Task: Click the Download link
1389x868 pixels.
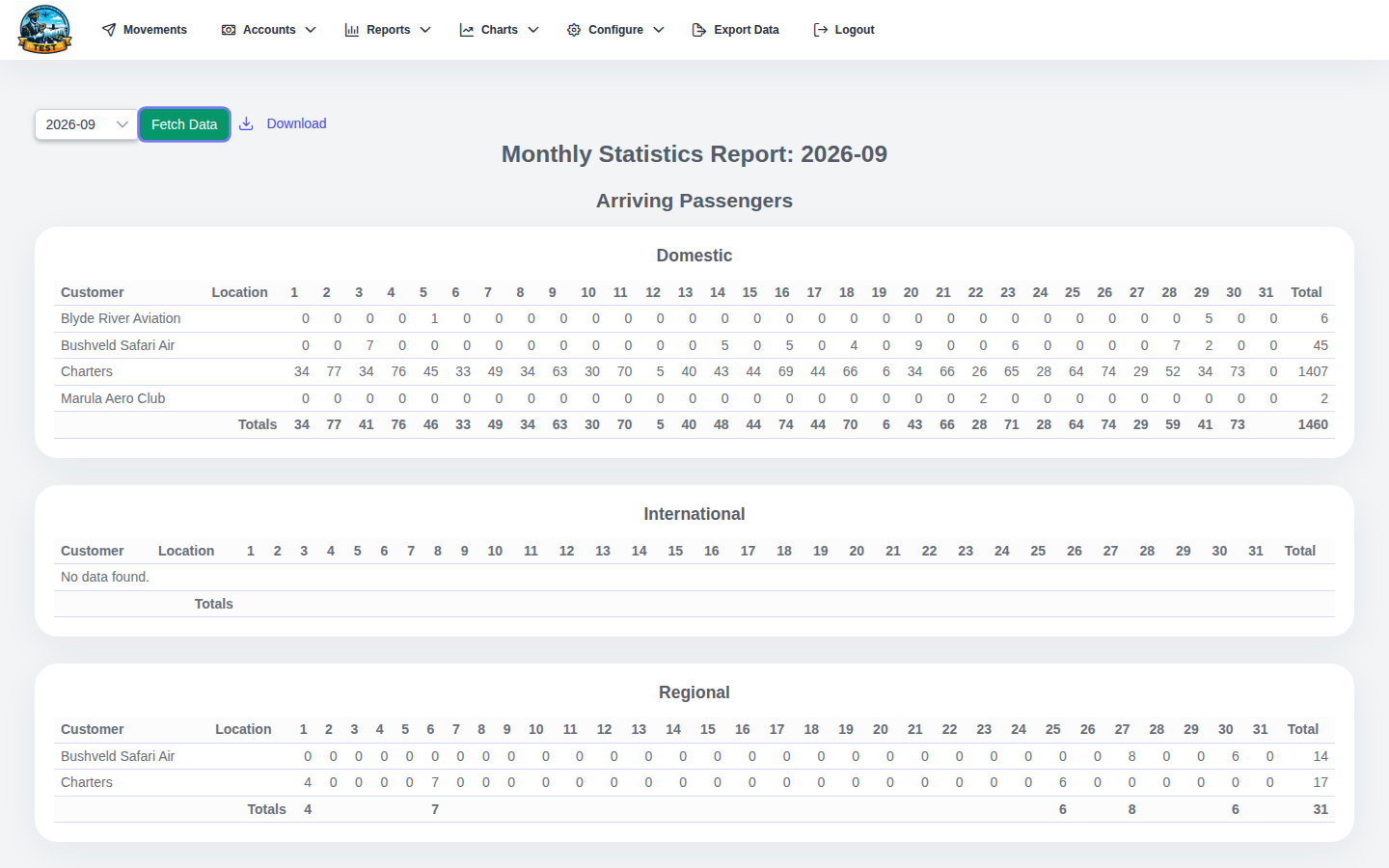Action: [x=296, y=123]
